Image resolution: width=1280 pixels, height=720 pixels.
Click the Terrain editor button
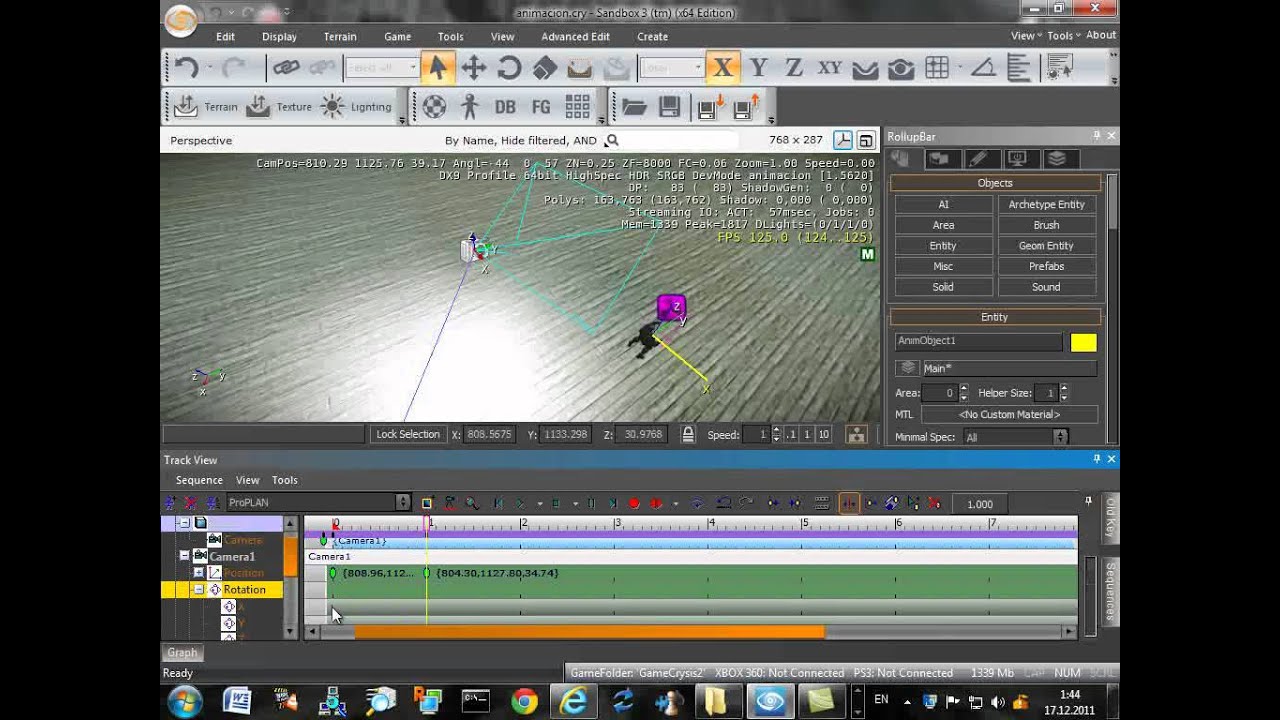206,107
